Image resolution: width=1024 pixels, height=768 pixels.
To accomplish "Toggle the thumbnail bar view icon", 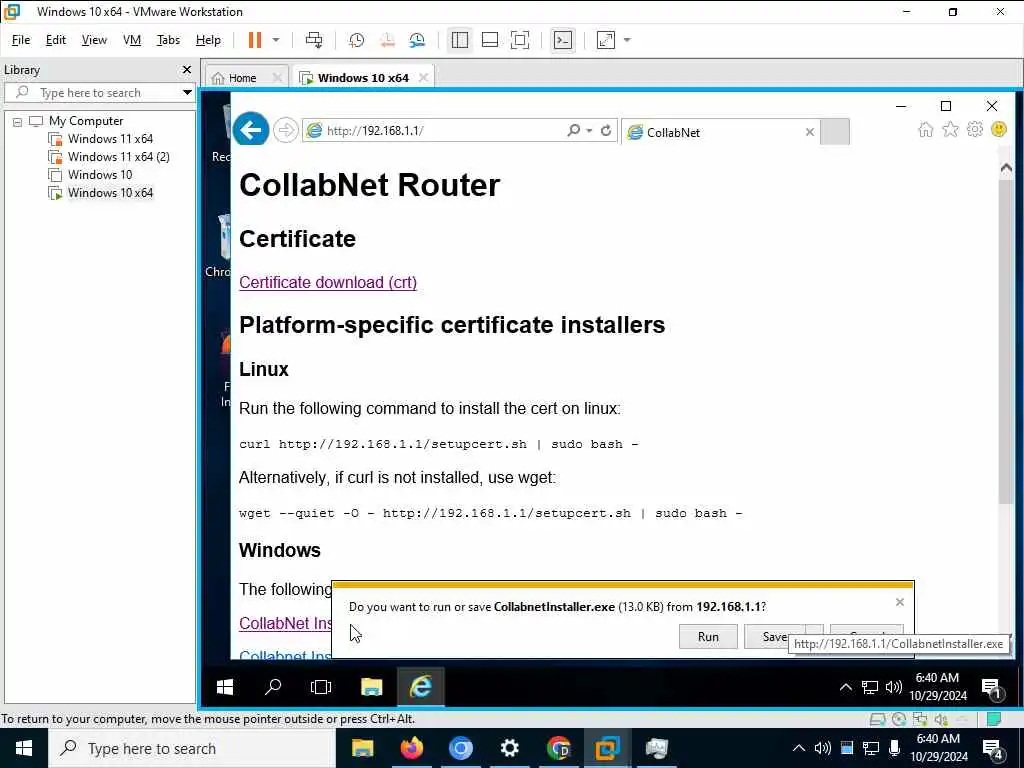I will [490, 40].
